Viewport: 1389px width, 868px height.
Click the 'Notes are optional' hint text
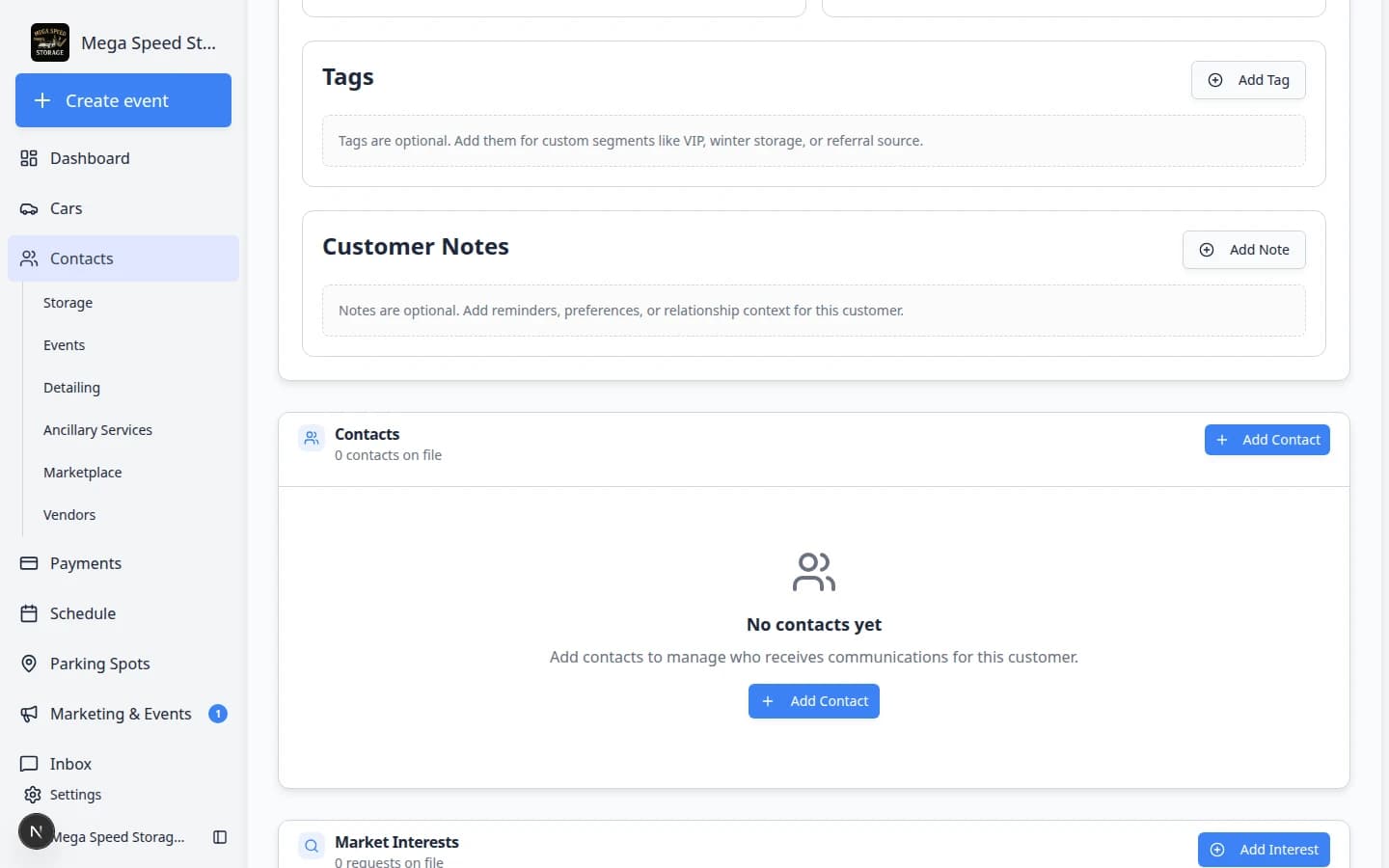click(621, 311)
